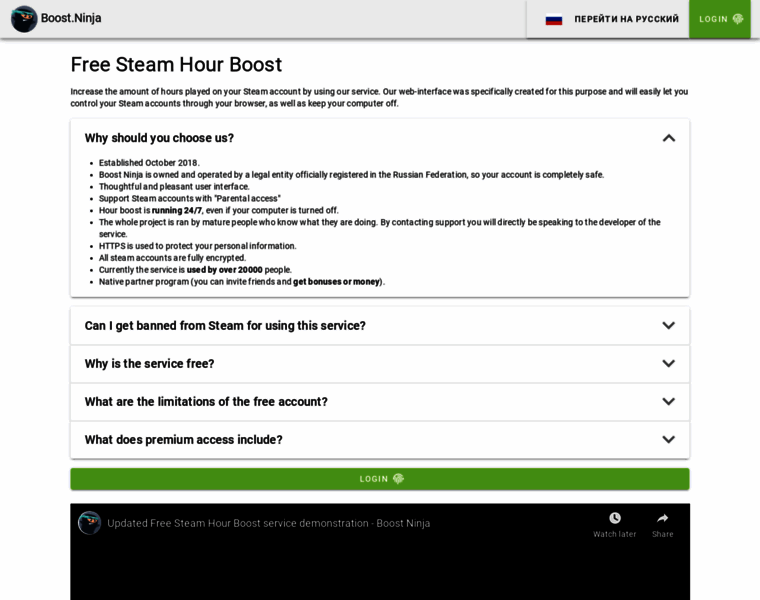This screenshot has width=760, height=600.
Task: Click the LOGIN button in the header
Action: coord(720,19)
